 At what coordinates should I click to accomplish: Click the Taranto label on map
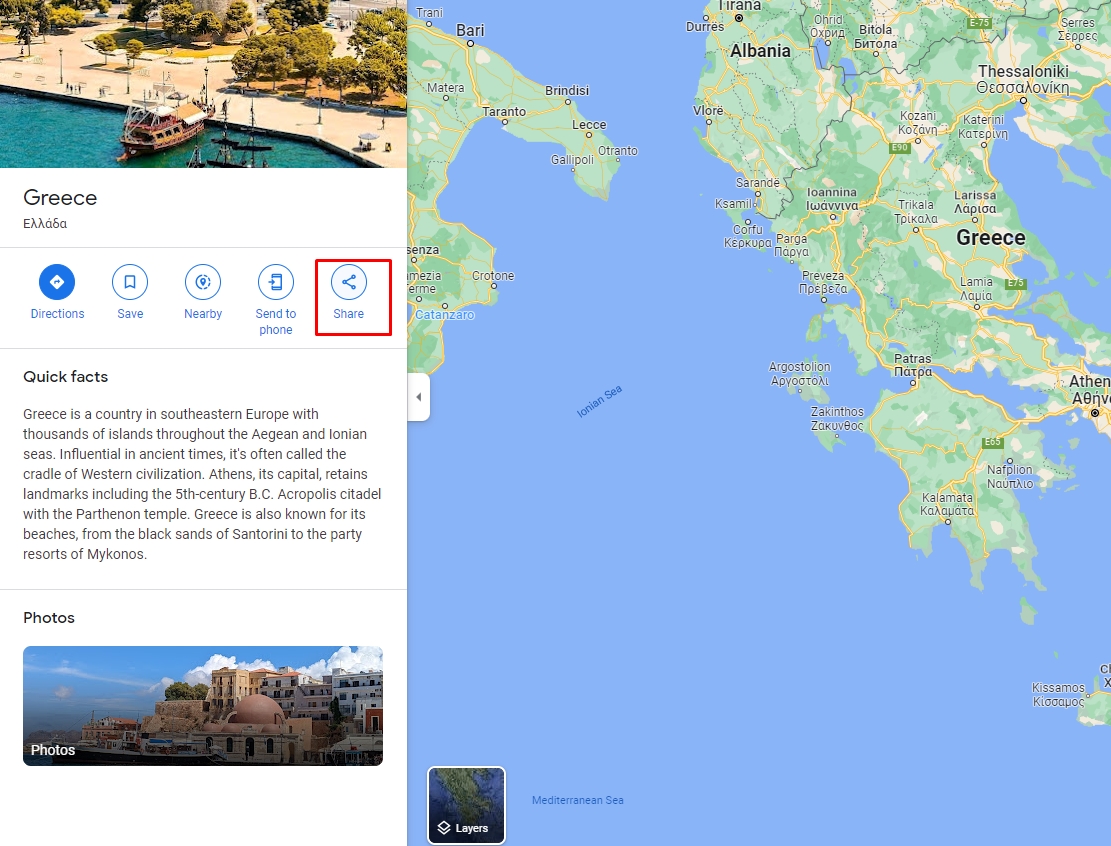click(x=504, y=112)
